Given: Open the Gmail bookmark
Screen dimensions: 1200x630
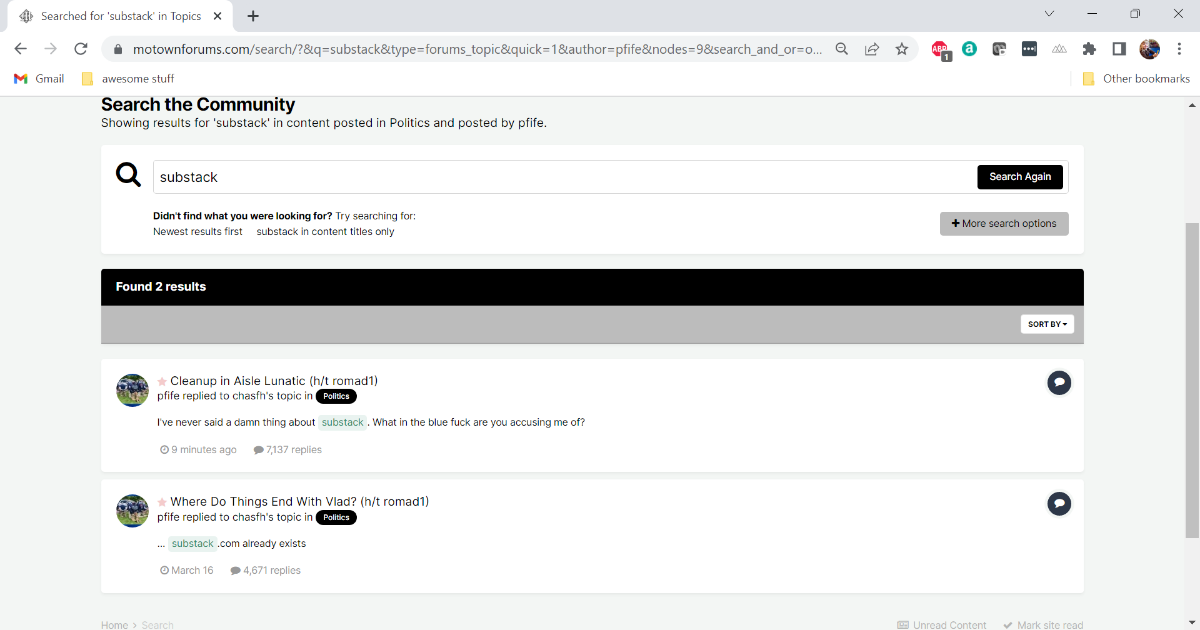Looking at the screenshot, I should [x=39, y=78].
